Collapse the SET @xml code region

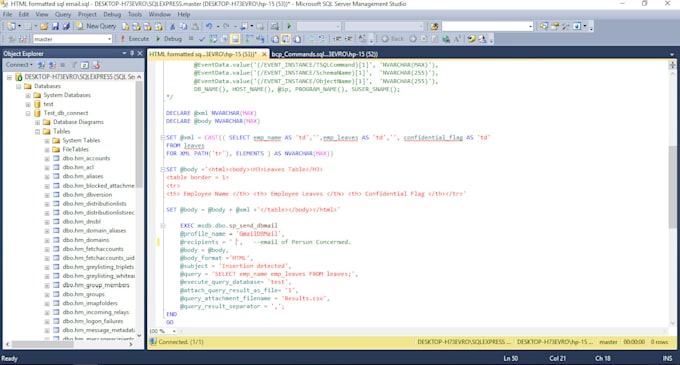coord(163,137)
